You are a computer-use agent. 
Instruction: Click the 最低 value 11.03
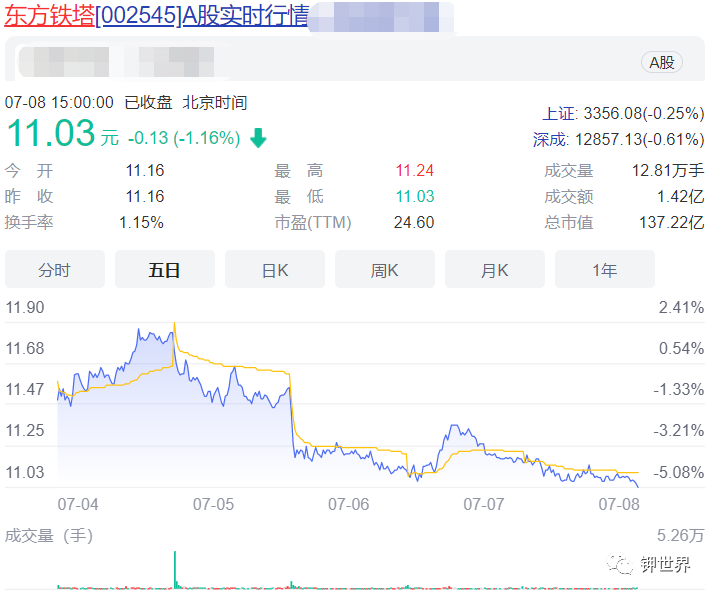pyautogui.click(x=415, y=197)
